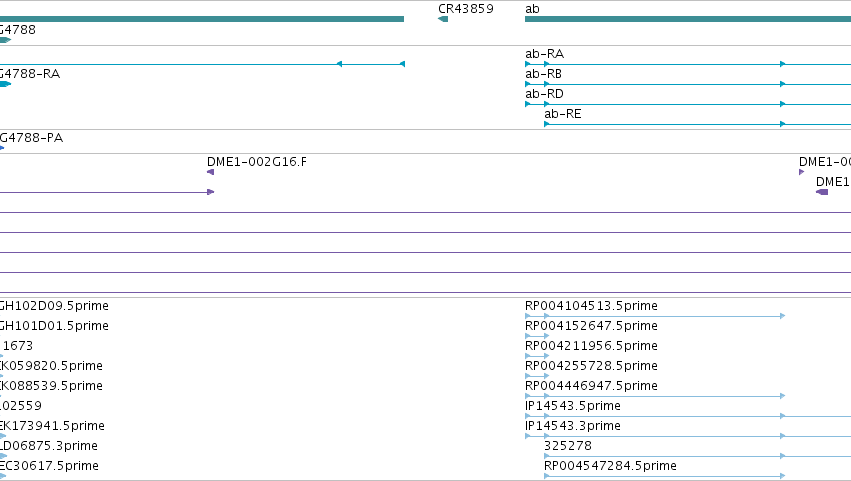Image resolution: width=851 pixels, height=481 pixels.
Task: Click the K088539.5prime label
Action: tap(51, 386)
